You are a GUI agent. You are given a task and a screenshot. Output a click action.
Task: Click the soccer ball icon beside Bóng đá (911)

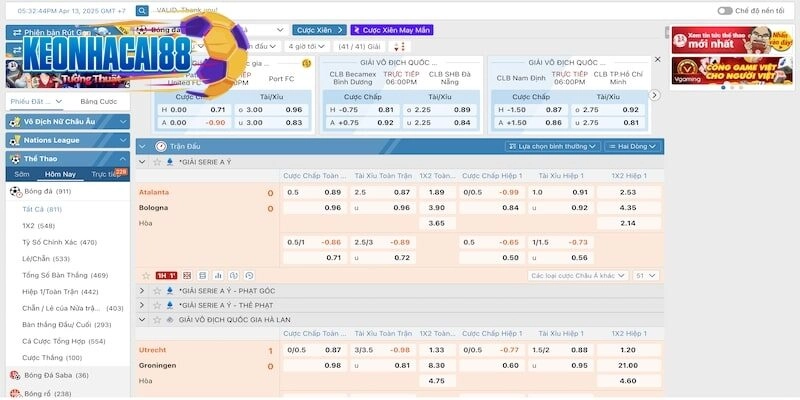click(x=15, y=191)
